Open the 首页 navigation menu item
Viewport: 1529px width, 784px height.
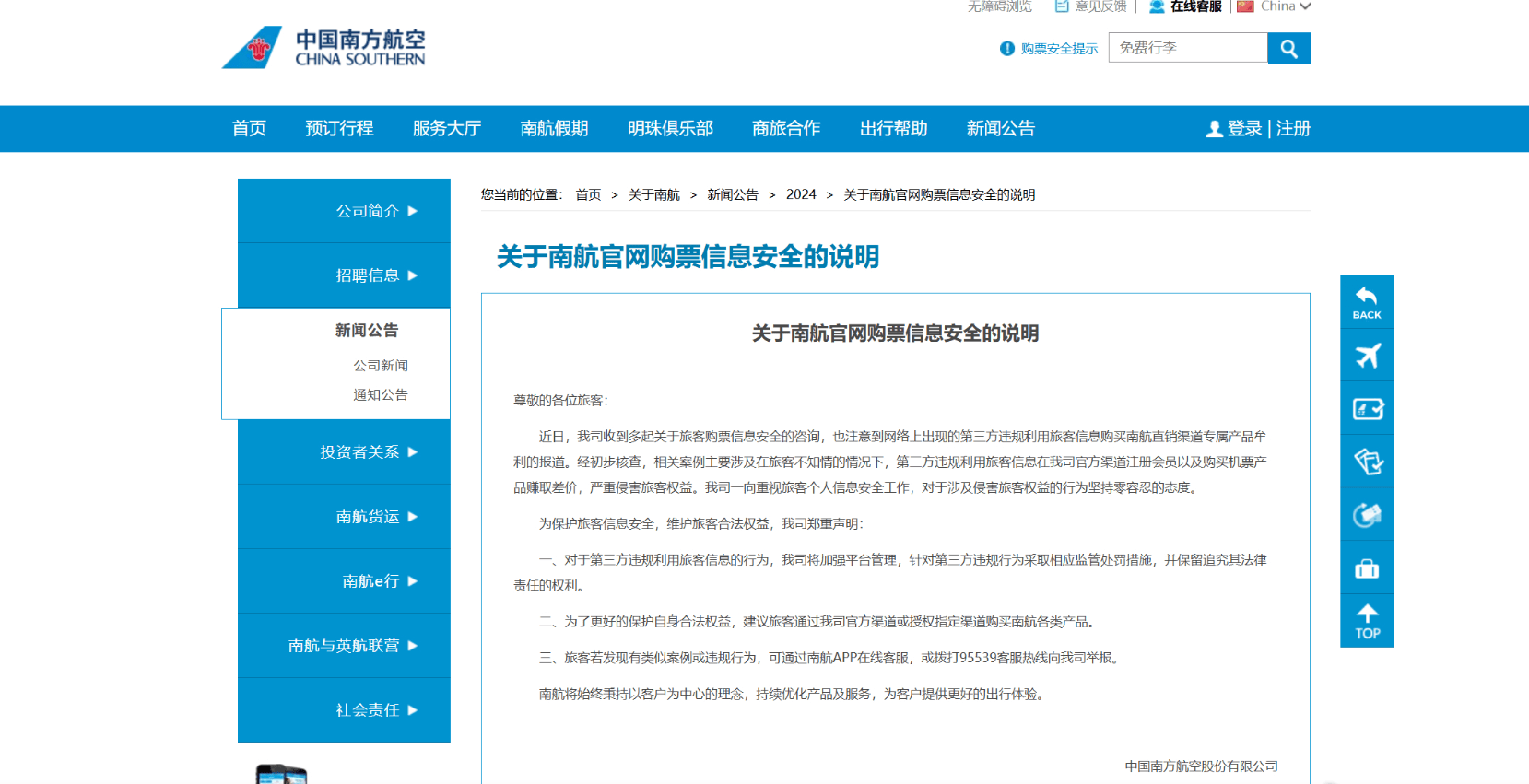coord(249,129)
